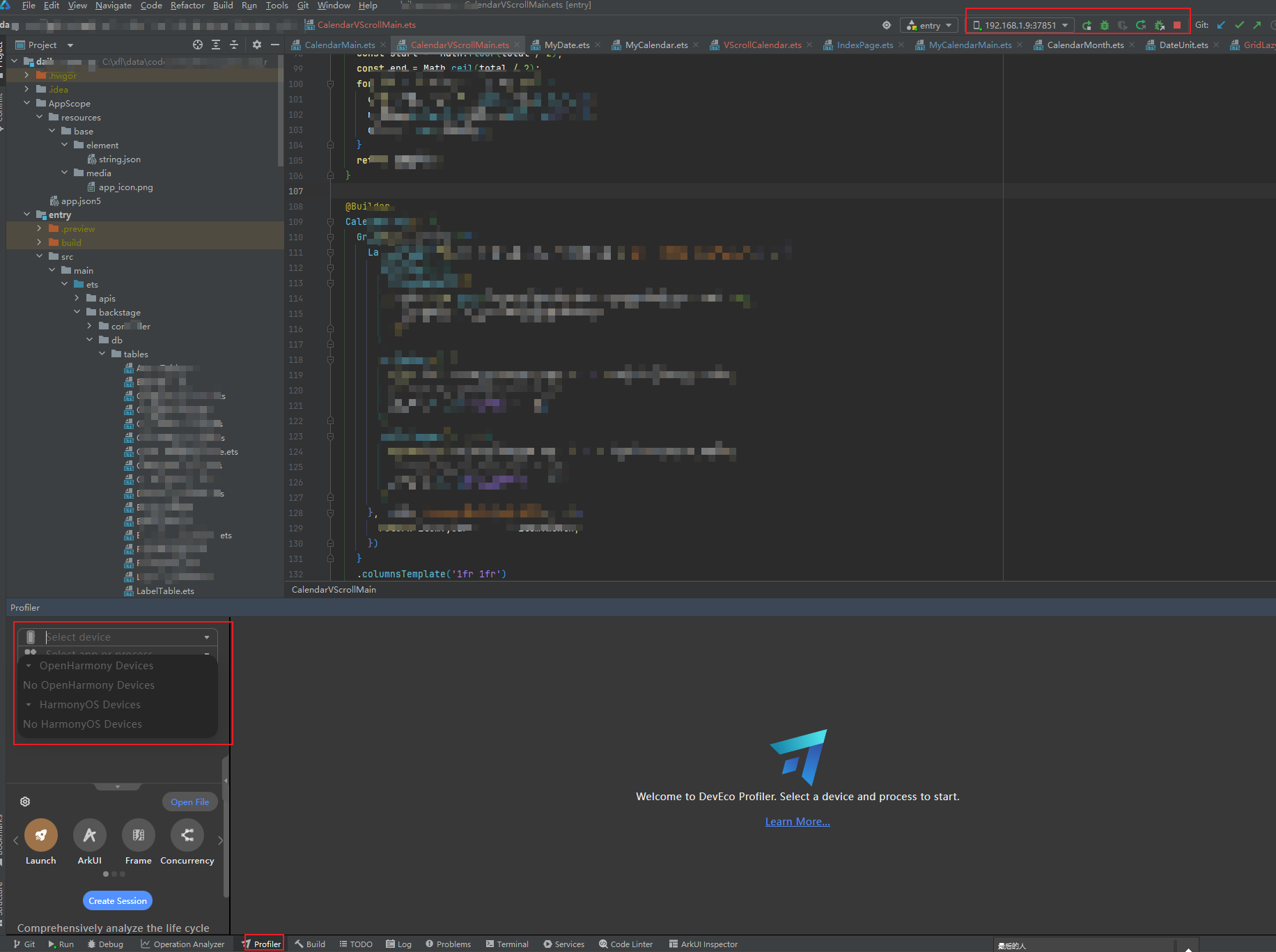This screenshot has width=1276, height=952.
Task: Collapse the tables folder
Action: click(102, 354)
